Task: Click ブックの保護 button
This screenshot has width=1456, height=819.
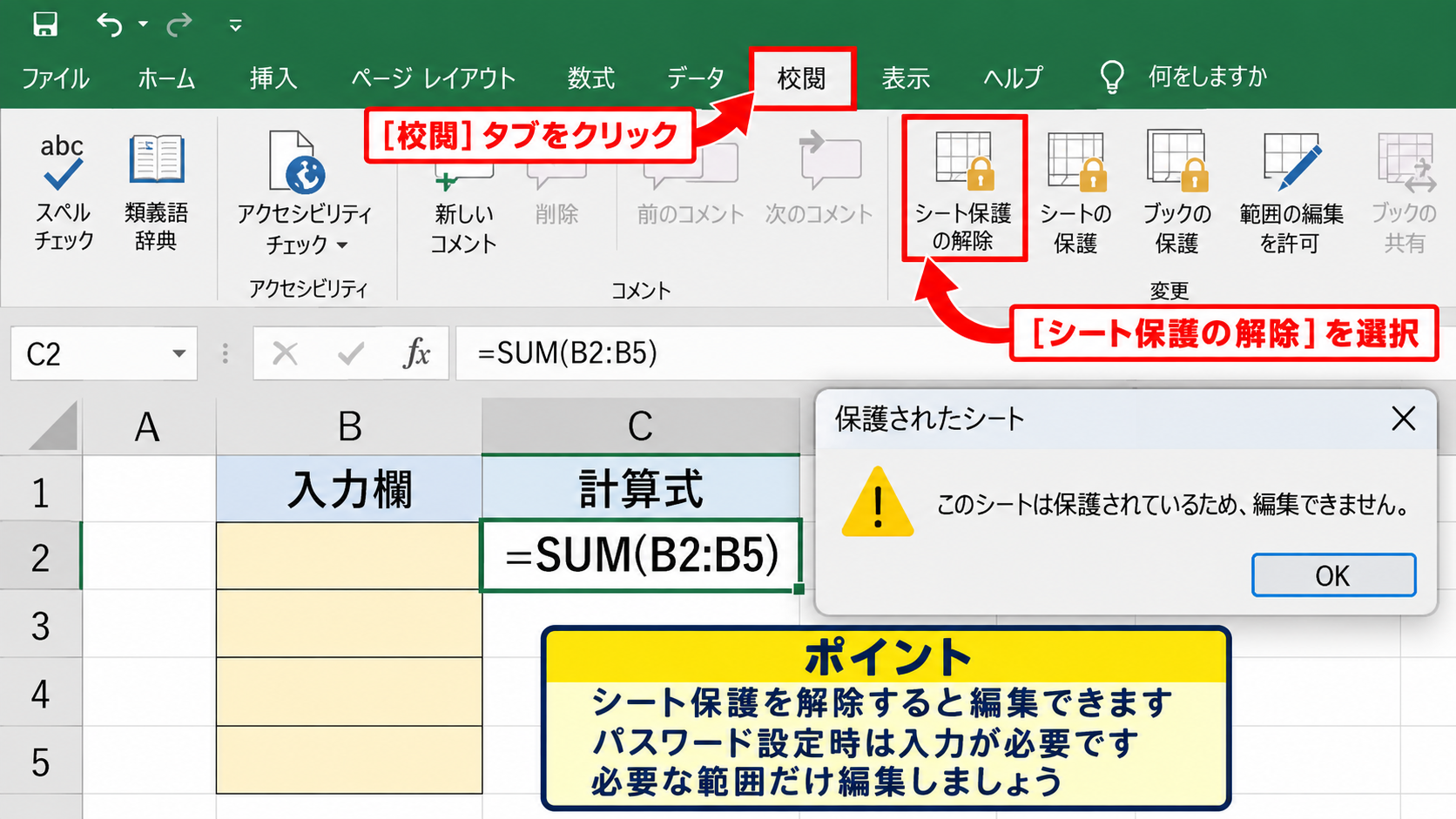Action: pyautogui.click(x=1176, y=193)
